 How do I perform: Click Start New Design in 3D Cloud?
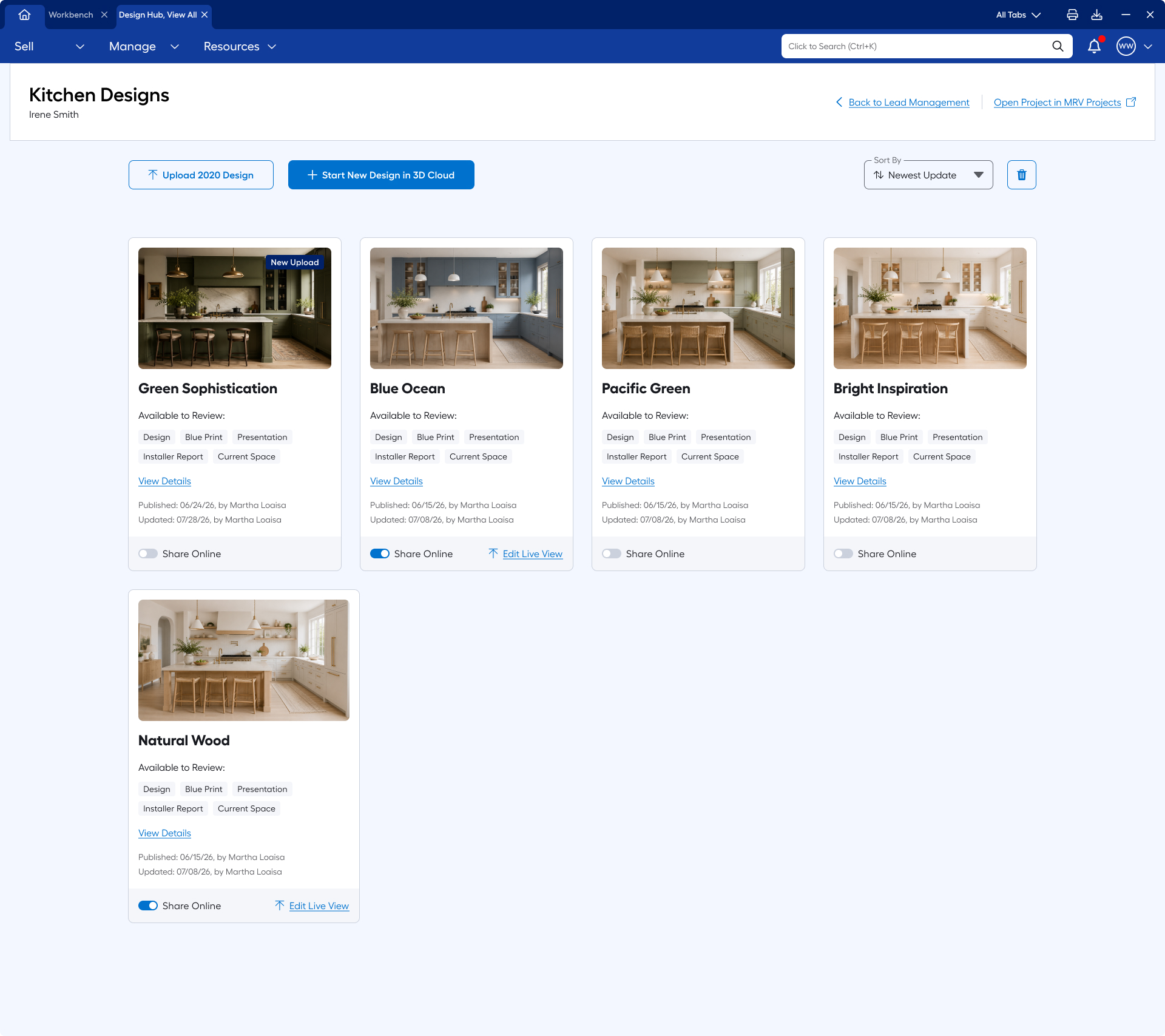pos(381,175)
